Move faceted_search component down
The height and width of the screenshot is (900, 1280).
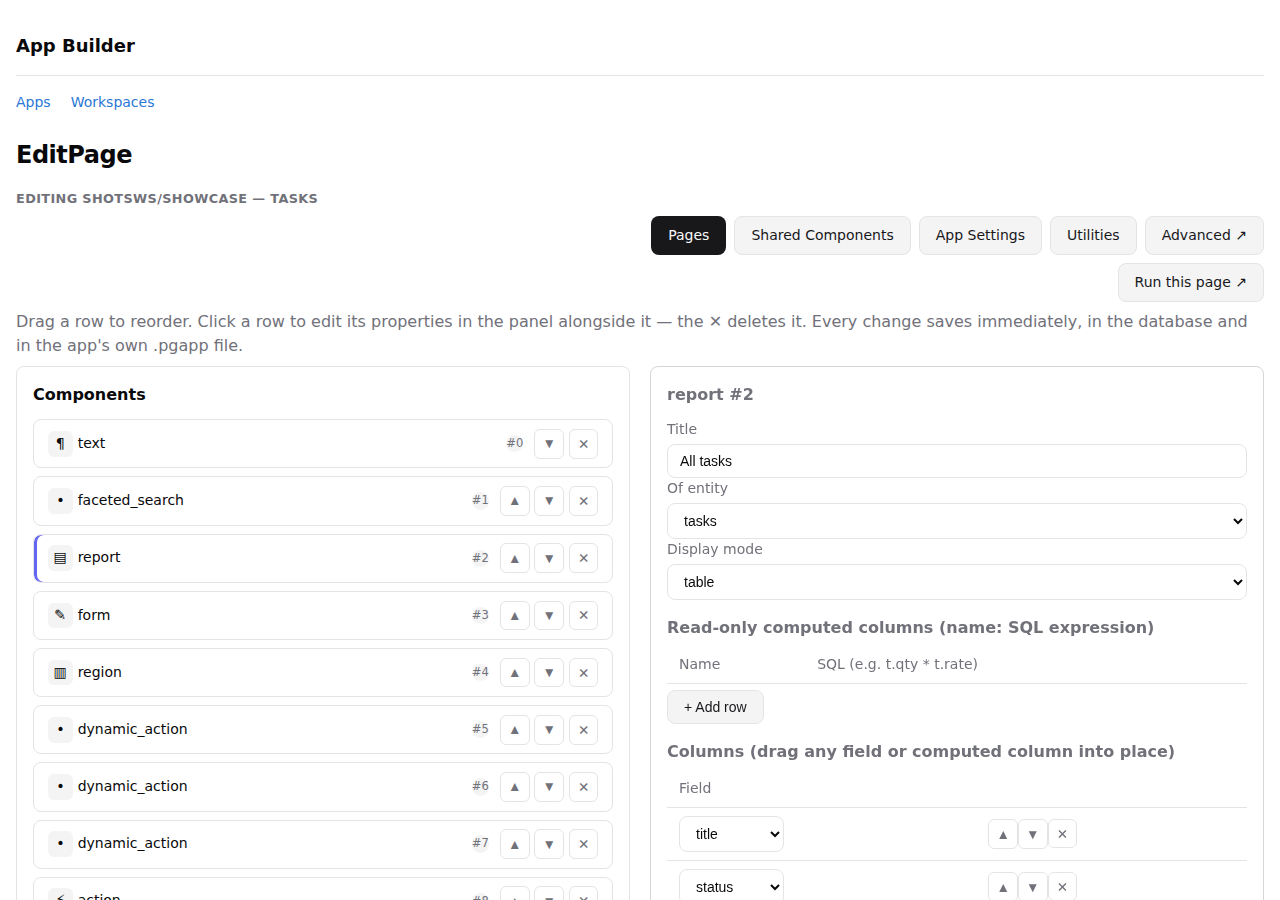click(549, 501)
